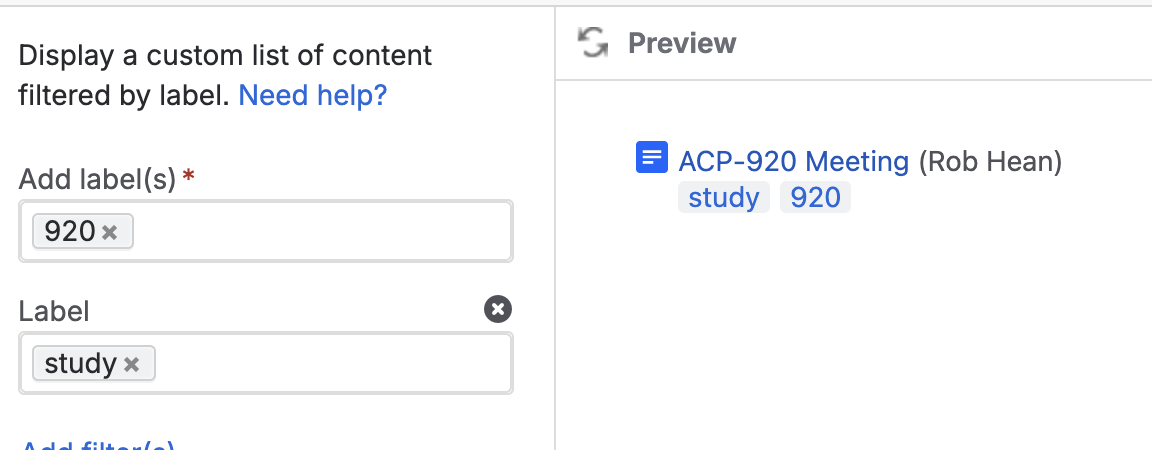1152x450 pixels.
Task: Click the Add filter(s) link
Action: click(98, 446)
